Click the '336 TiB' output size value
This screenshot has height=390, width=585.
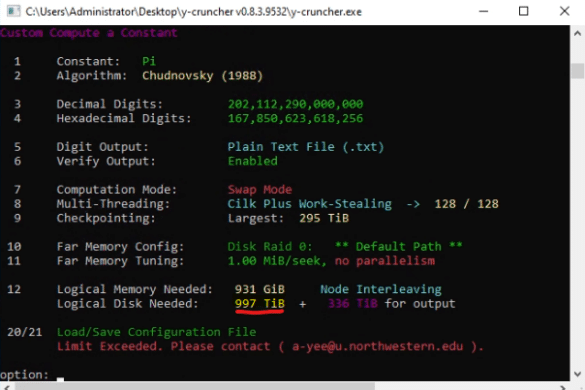pyautogui.click(x=353, y=304)
